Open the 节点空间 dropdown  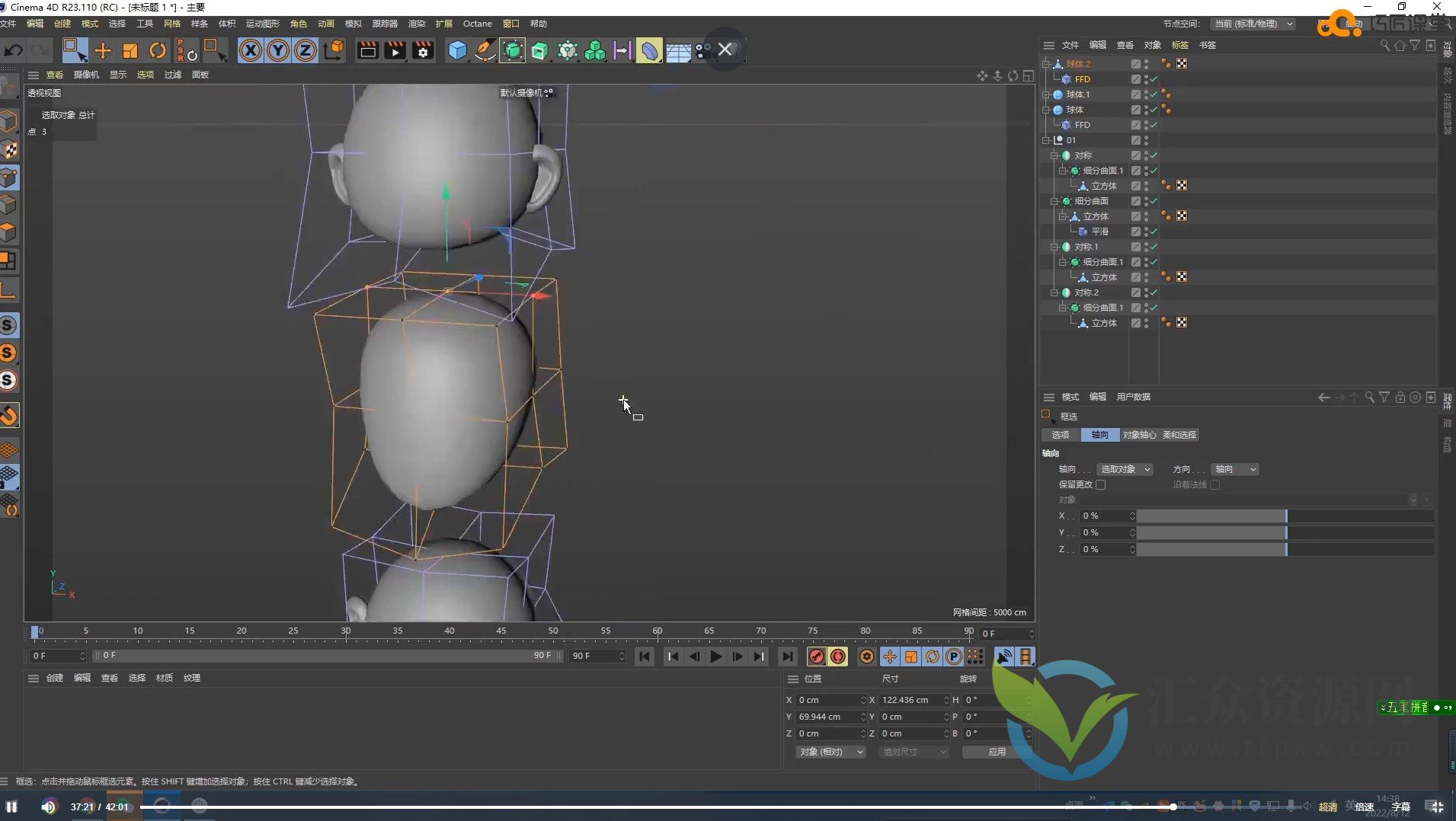tap(1252, 23)
